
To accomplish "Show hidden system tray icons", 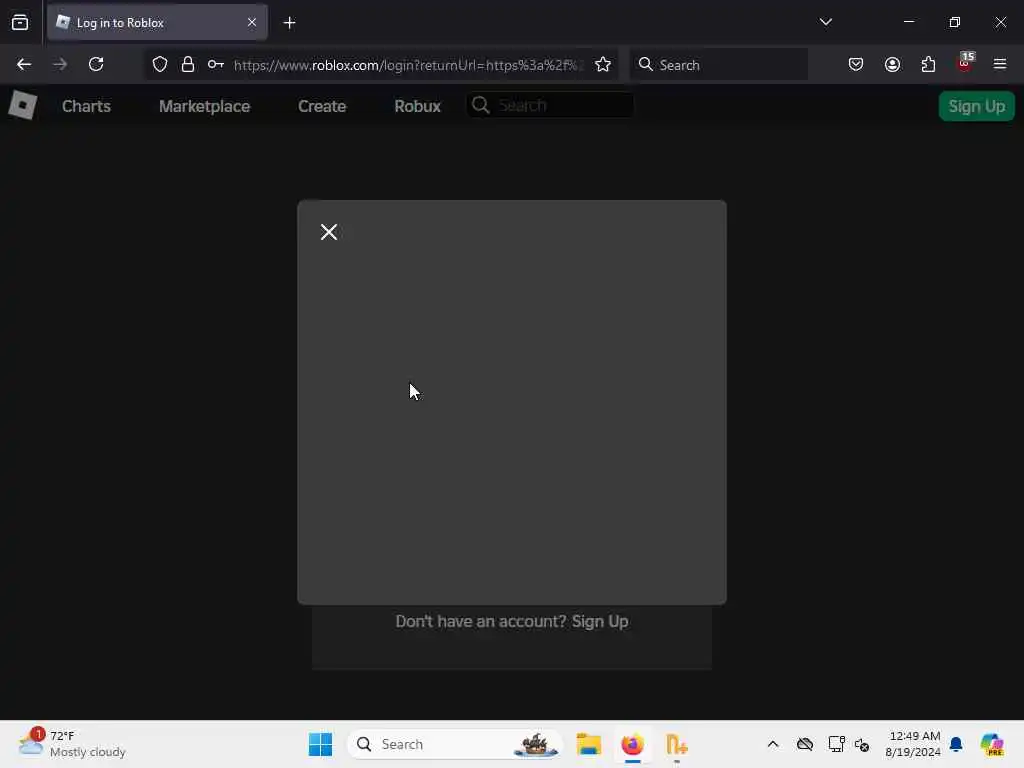I will point(773,744).
